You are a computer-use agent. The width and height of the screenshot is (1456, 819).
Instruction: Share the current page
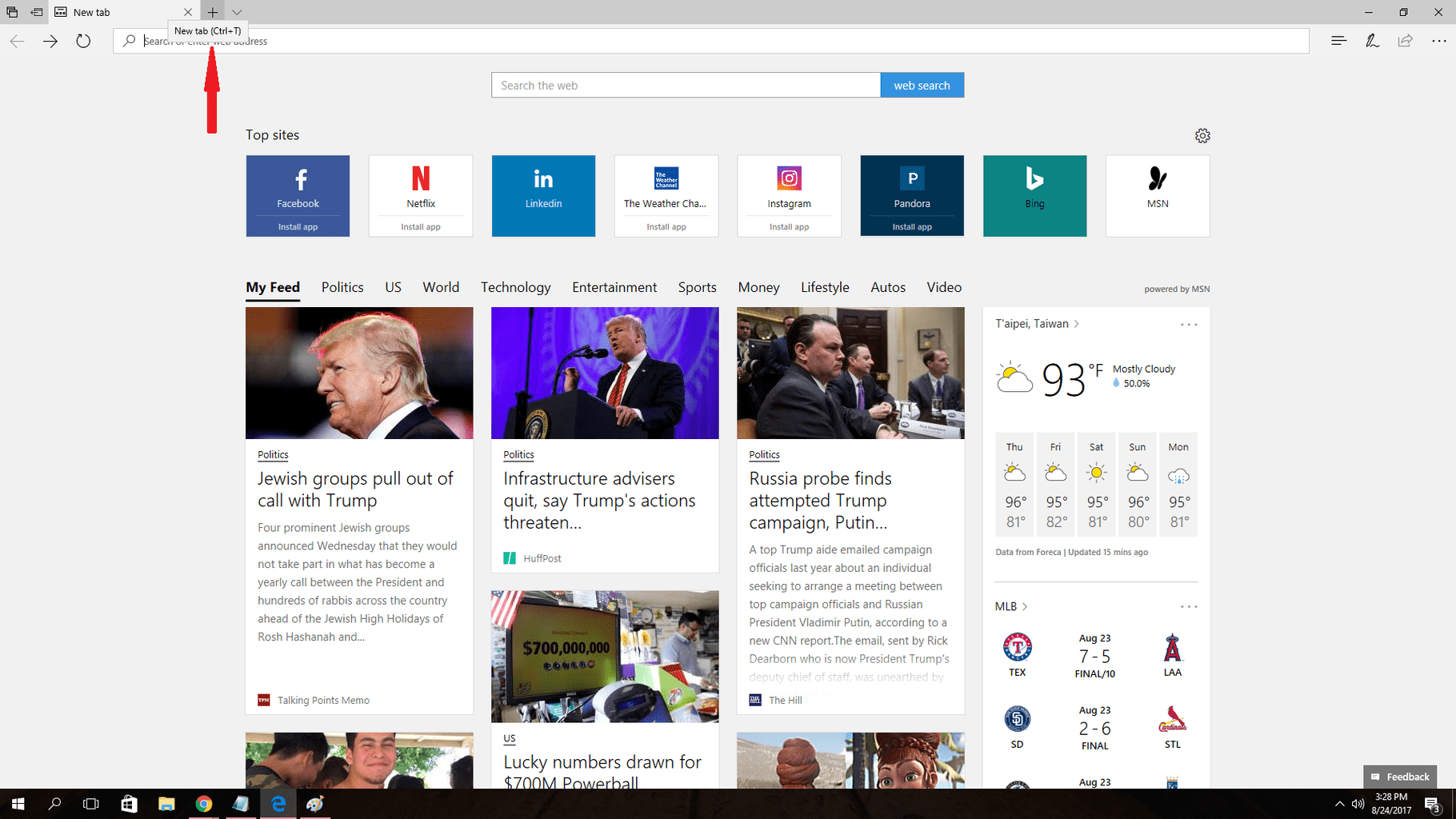(x=1405, y=41)
